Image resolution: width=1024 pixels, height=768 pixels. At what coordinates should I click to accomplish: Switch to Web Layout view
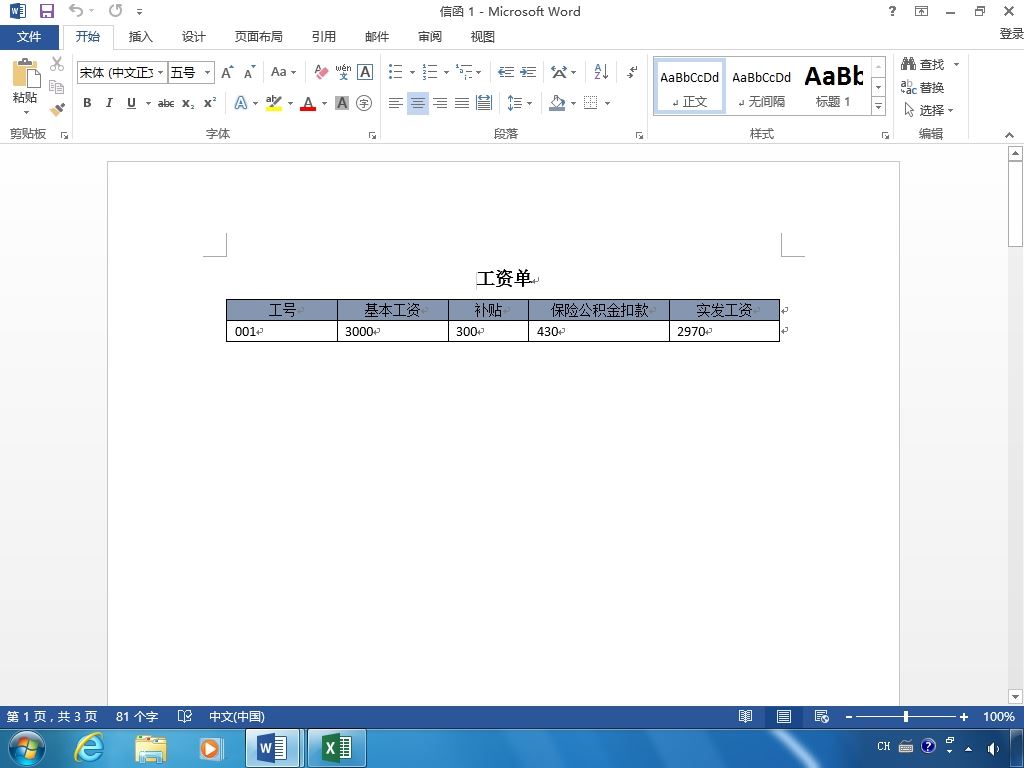pyautogui.click(x=822, y=716)
